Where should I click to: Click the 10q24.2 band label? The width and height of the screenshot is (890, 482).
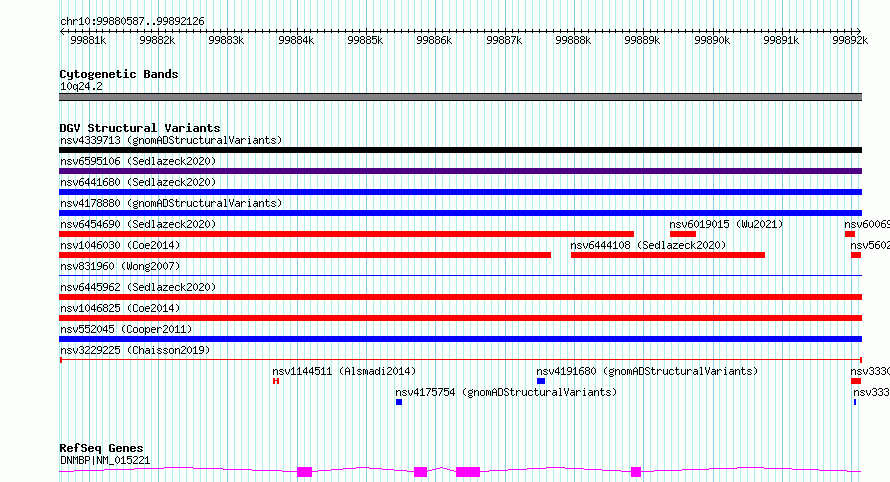81,86
